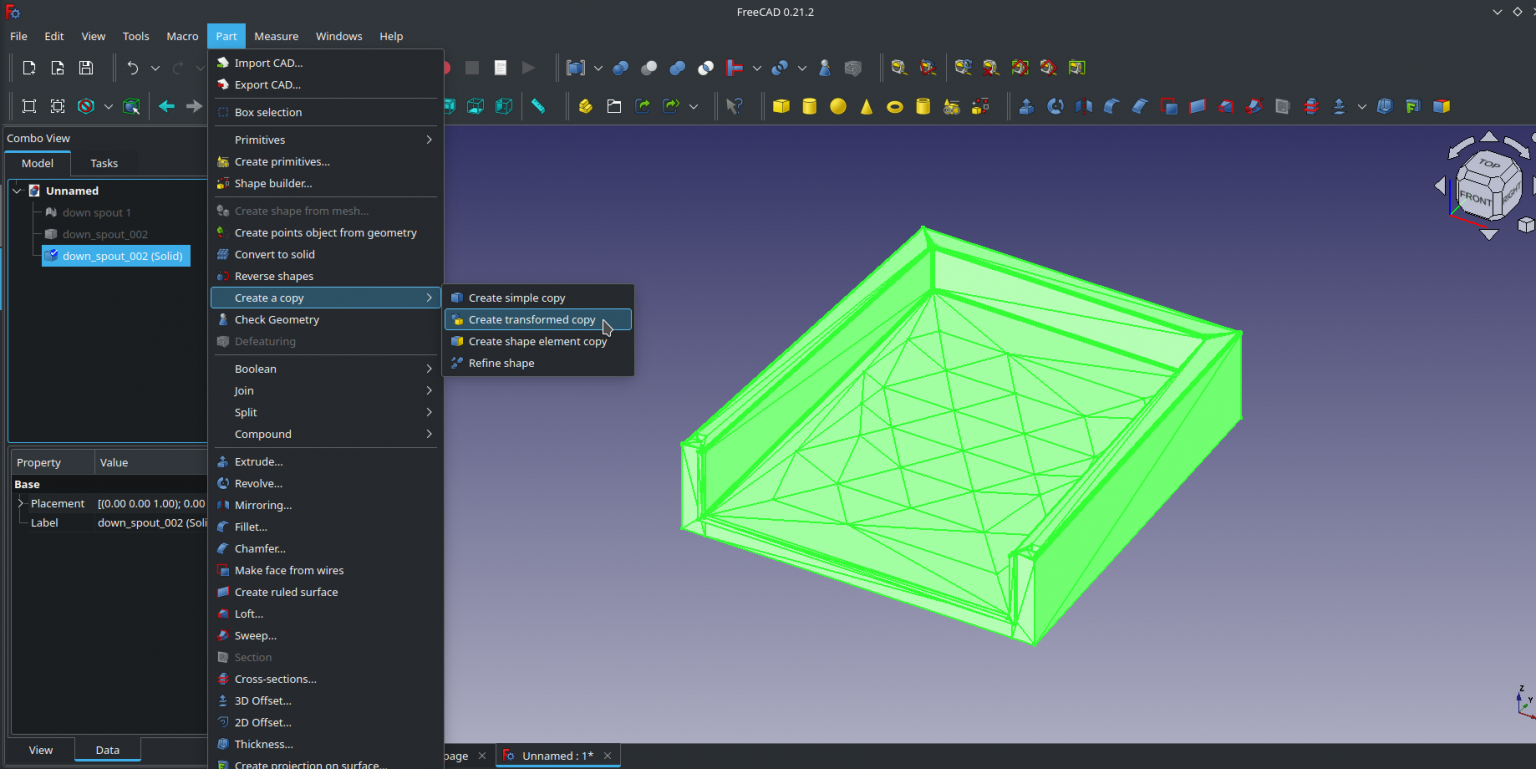Switch to the View property tab
Image resolution: width=1536 pixels, height=769 pixels.
point(41,750)
